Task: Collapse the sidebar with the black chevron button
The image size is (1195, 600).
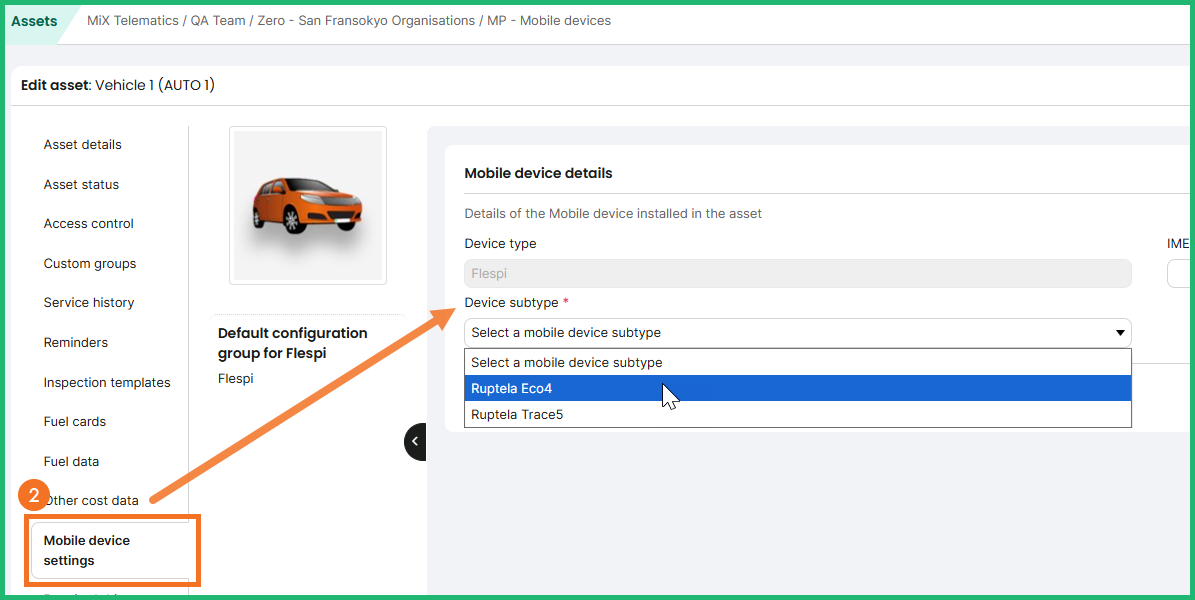Action: (415, 441)
